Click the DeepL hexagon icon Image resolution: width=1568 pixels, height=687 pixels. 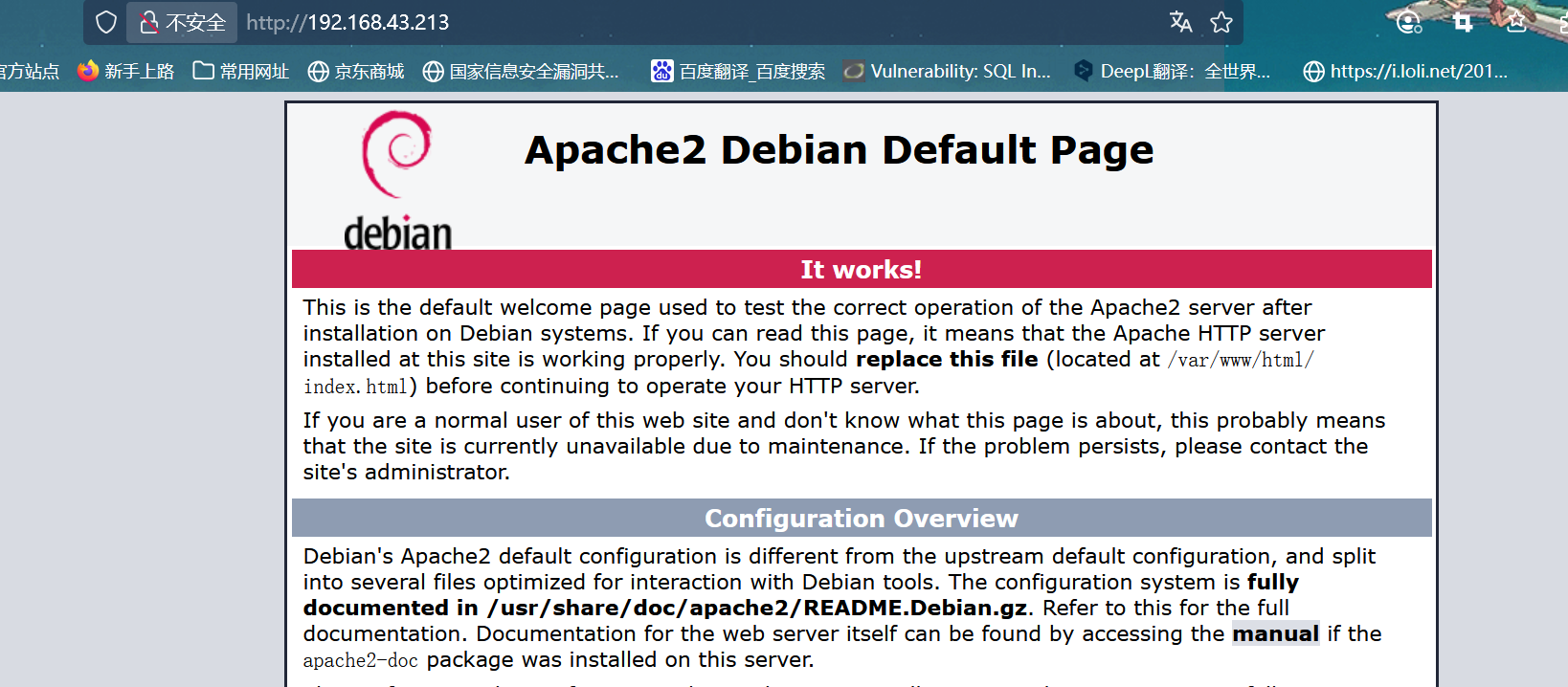[x=1083, y=71]
